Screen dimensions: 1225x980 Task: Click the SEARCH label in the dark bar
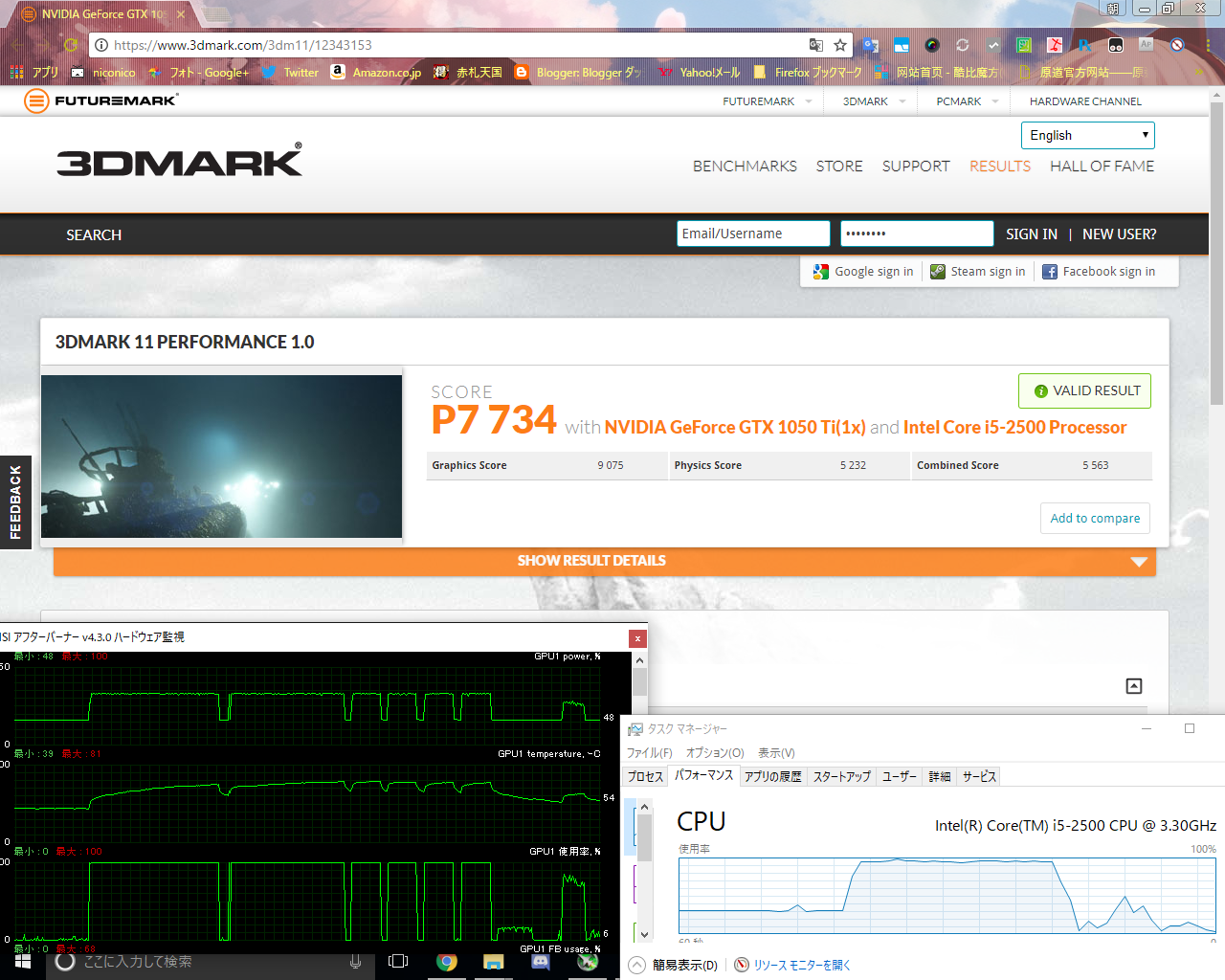pos(94,235)
